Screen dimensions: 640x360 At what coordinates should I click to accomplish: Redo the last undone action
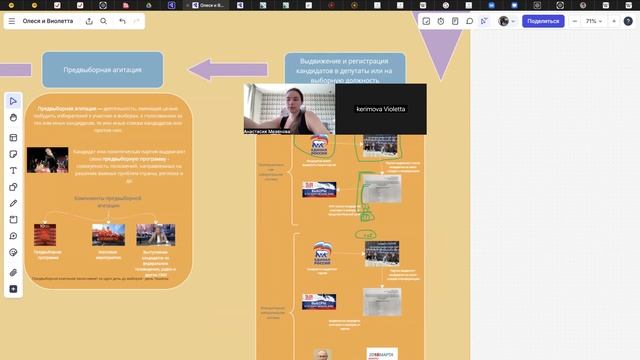coord(137,21)
